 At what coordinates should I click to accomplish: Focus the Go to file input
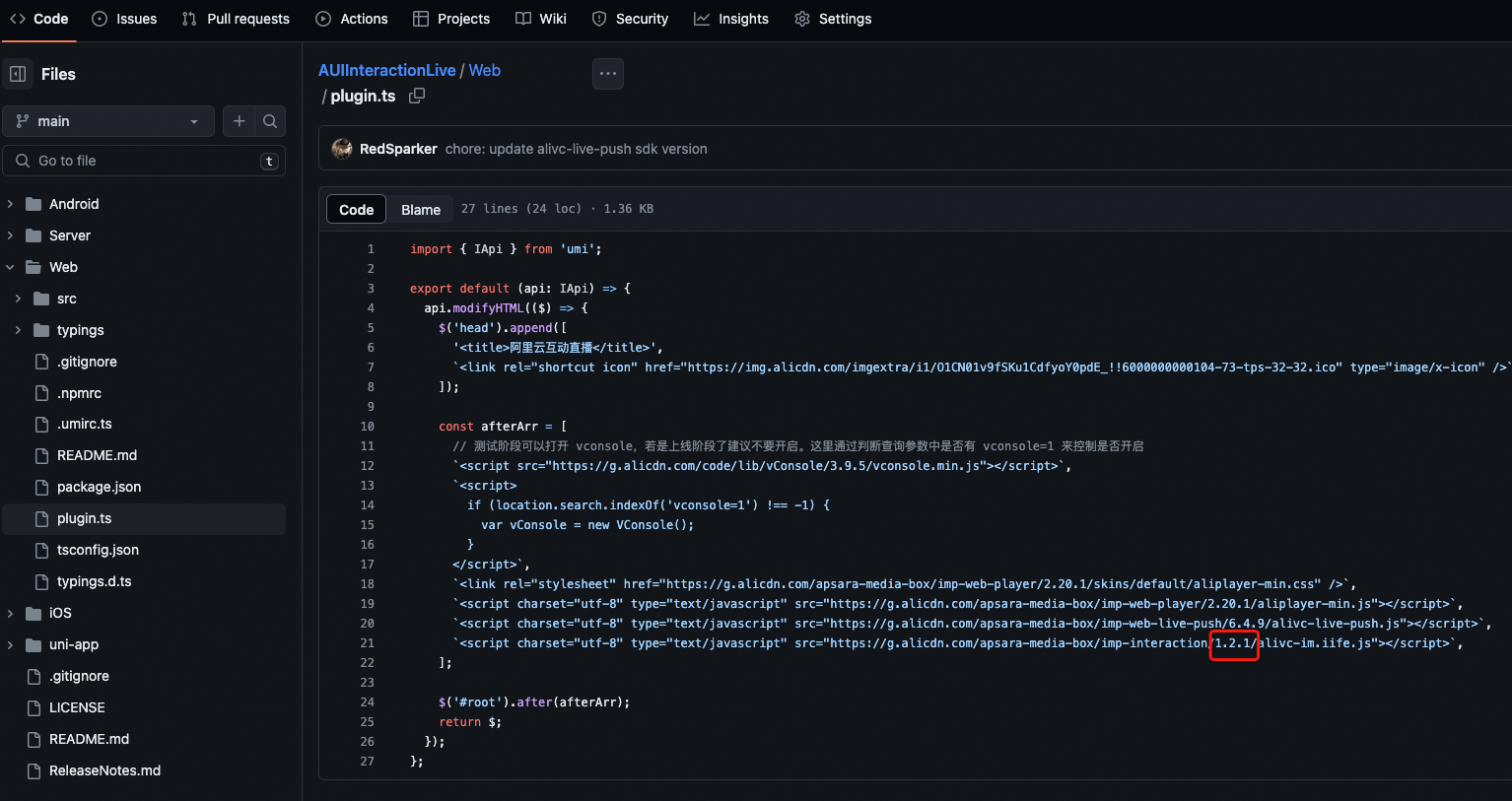pos(144,161)
